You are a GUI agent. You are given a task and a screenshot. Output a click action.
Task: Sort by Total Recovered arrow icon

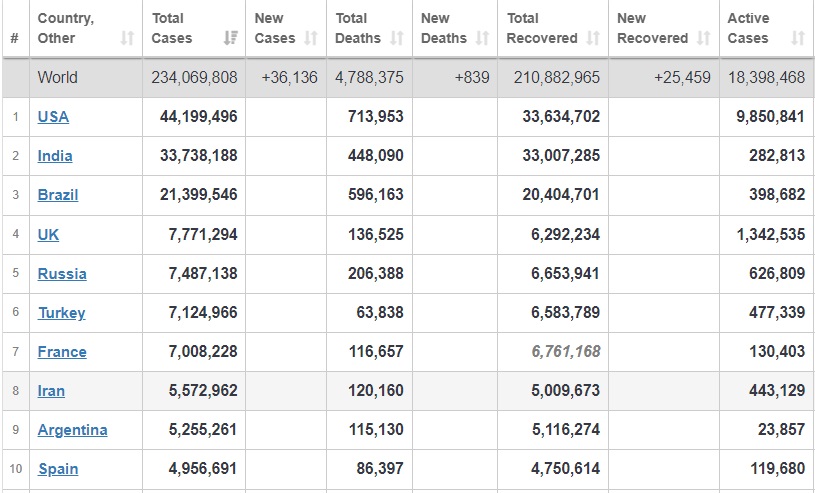(x=593, y=38)
